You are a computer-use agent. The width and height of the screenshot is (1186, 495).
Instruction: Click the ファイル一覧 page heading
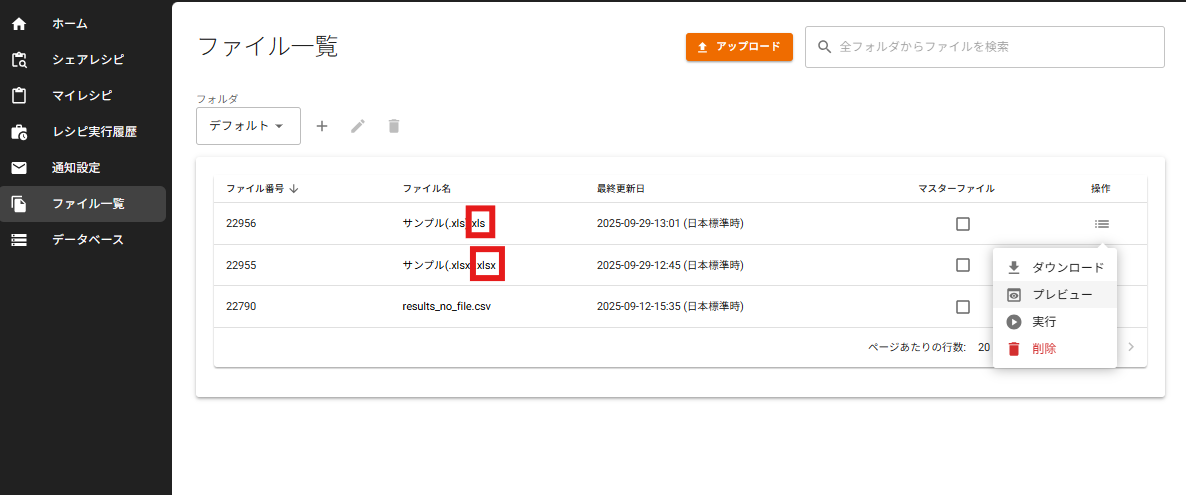[268, 47]
